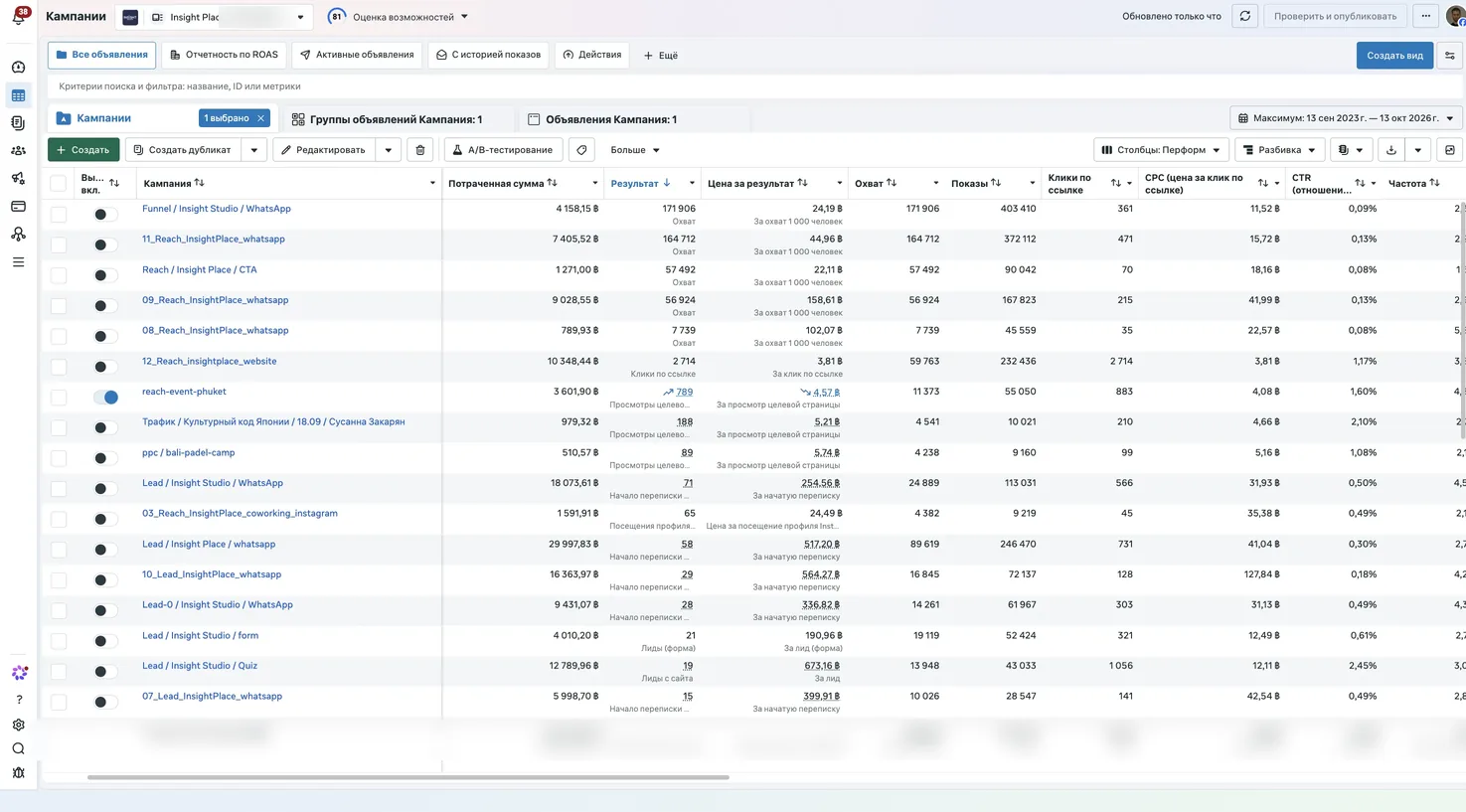Click the horizontal scrollbar at table bottom
1466x812 pixels.
(407, 777)
